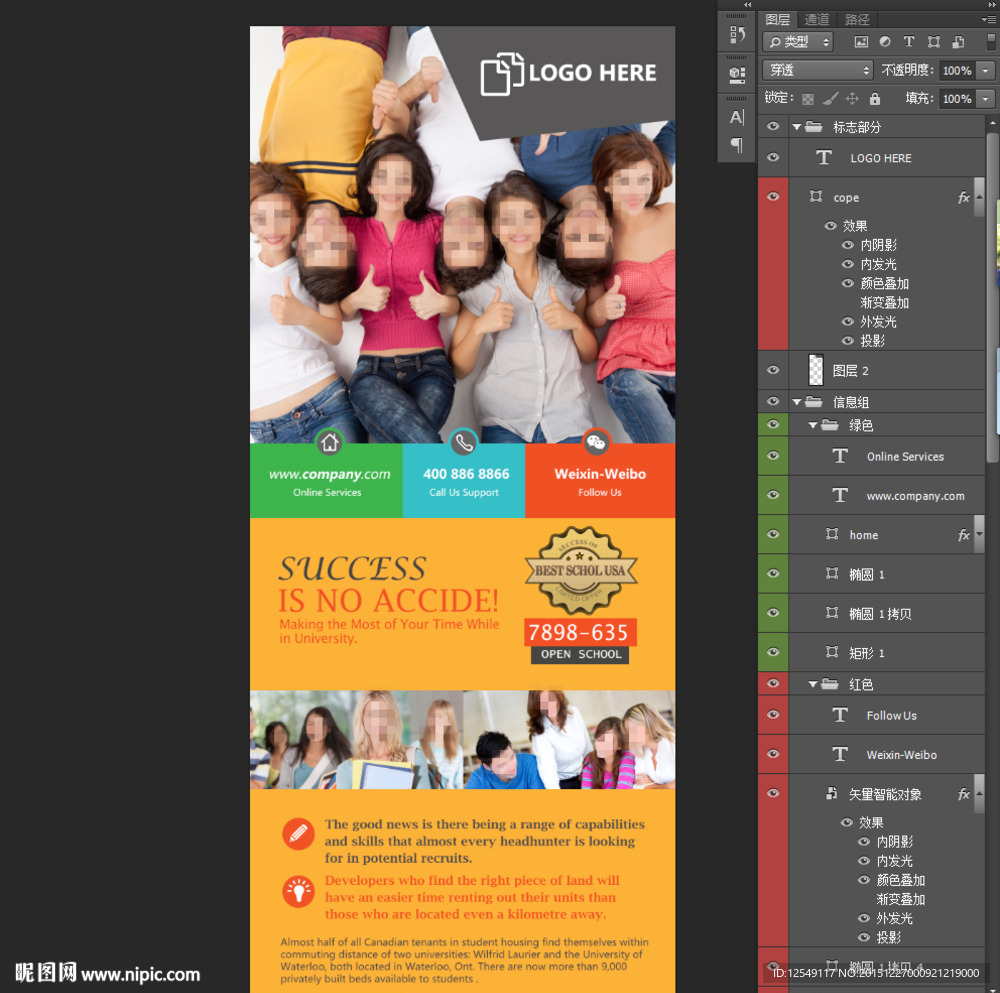The height and width of the screenshot is (993, 1000).
Task: Filter layers by smart object icon
Action: coord(958,42)
